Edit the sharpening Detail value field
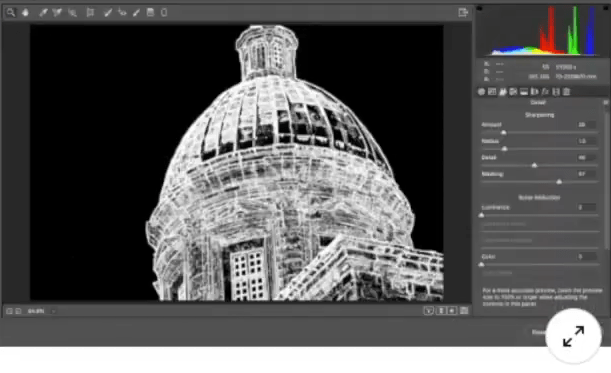The width and height of the screenshot is (611, 373). pos(586,157)
